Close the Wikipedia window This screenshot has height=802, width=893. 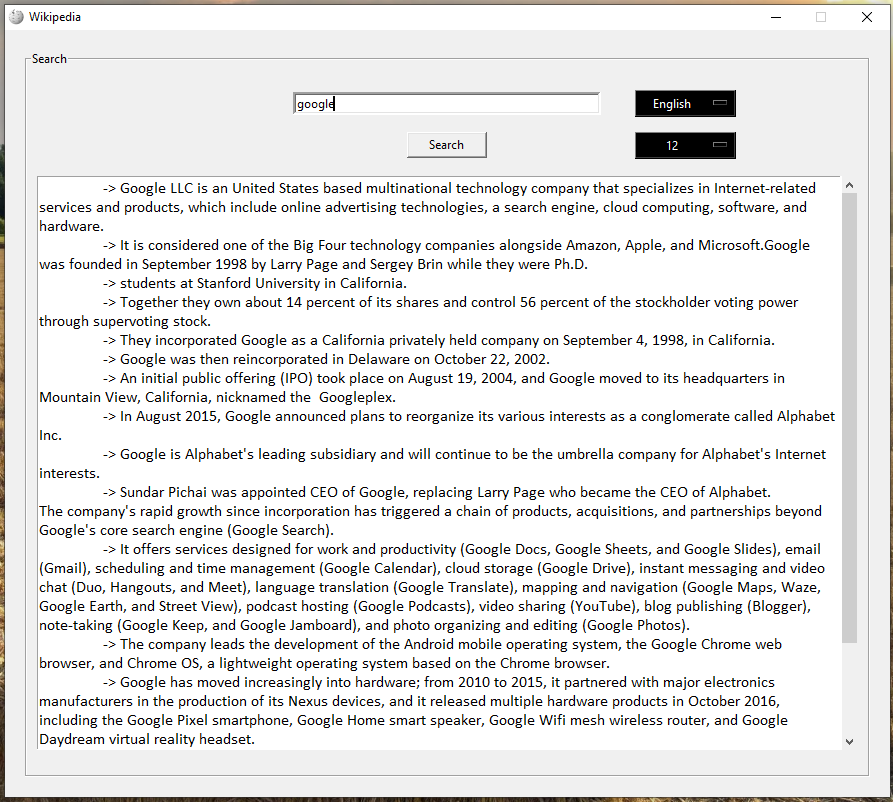pyautogui.click(x=866, y=17)
